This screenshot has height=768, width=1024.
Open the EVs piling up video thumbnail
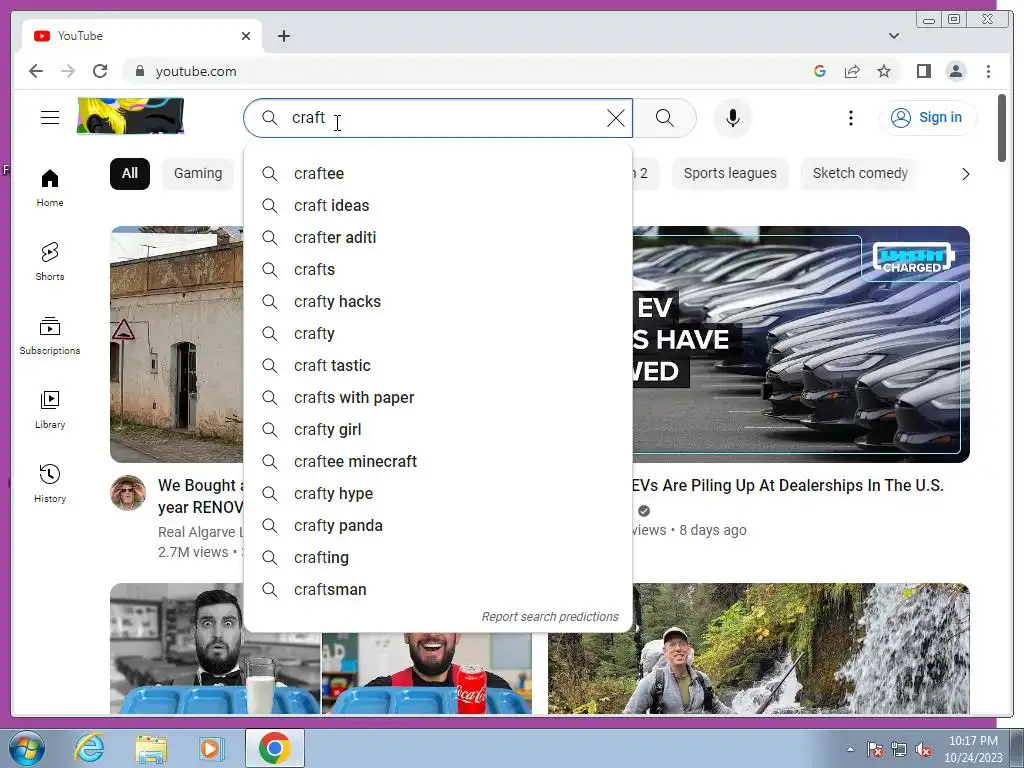[801, 344]
